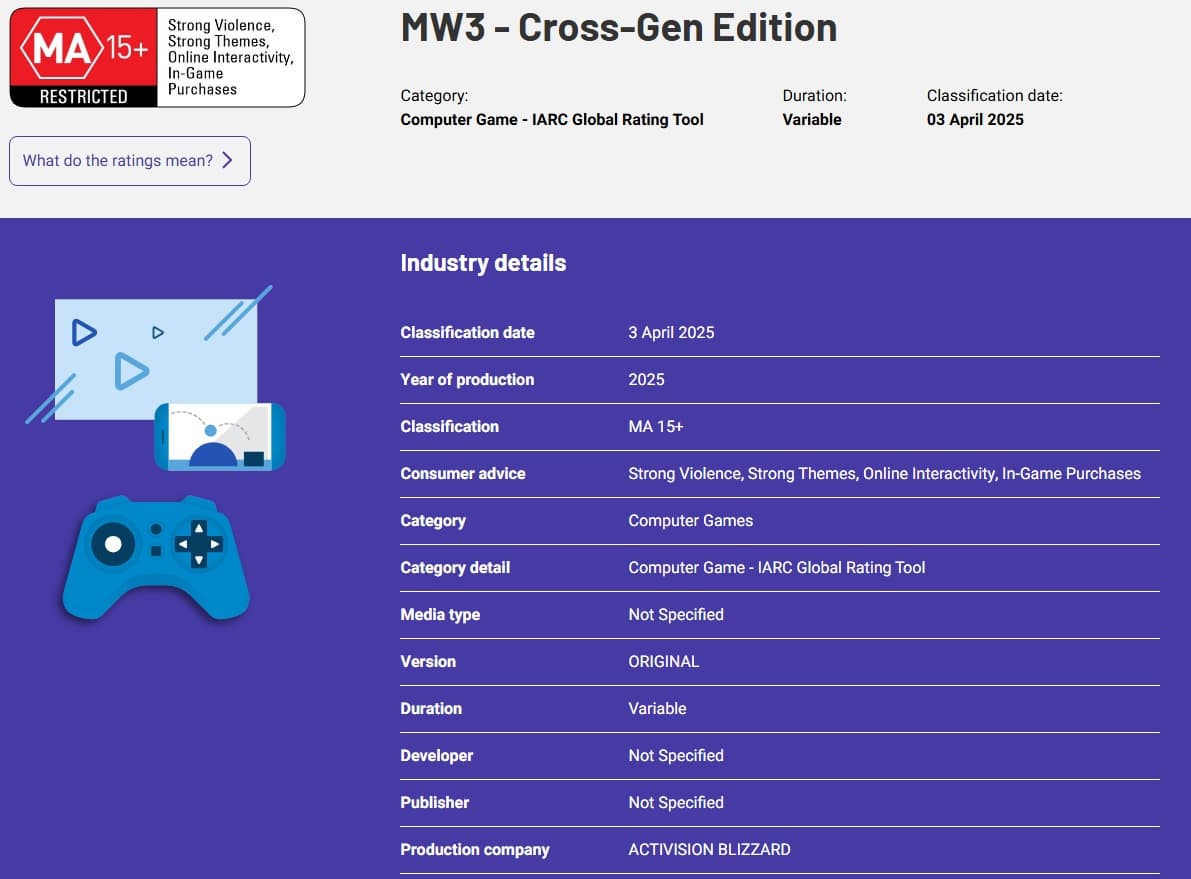Image resolution: width=1191 pixels, height=879 pixels.
Task: Click the 'Version' row label
Action: click(x=428, y=662)
